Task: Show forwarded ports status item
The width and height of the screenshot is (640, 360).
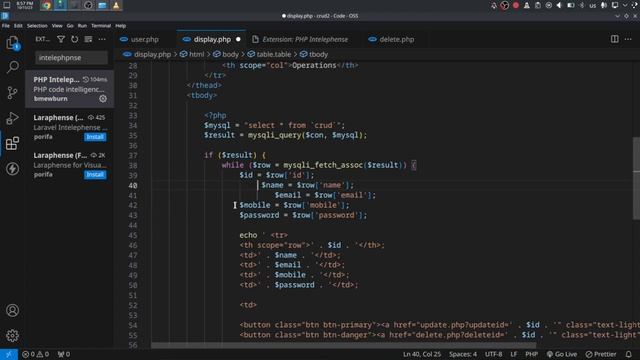Action: click(x=64, y=354)
